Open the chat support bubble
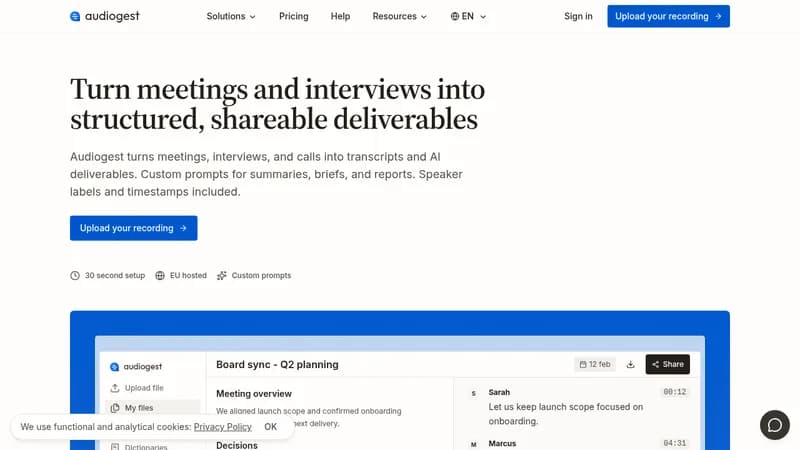 point(774,425)
